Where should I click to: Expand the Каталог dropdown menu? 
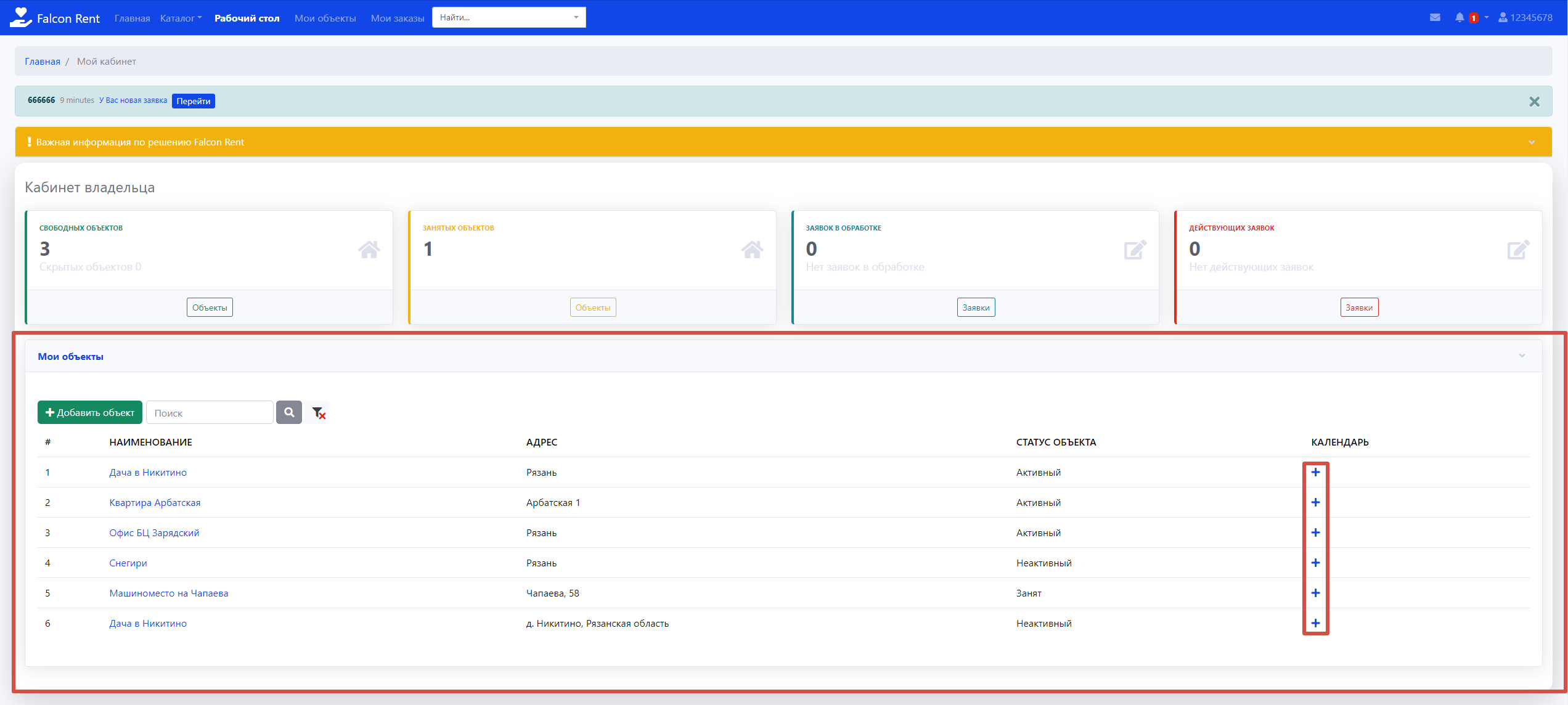click(x=181, y=18)
